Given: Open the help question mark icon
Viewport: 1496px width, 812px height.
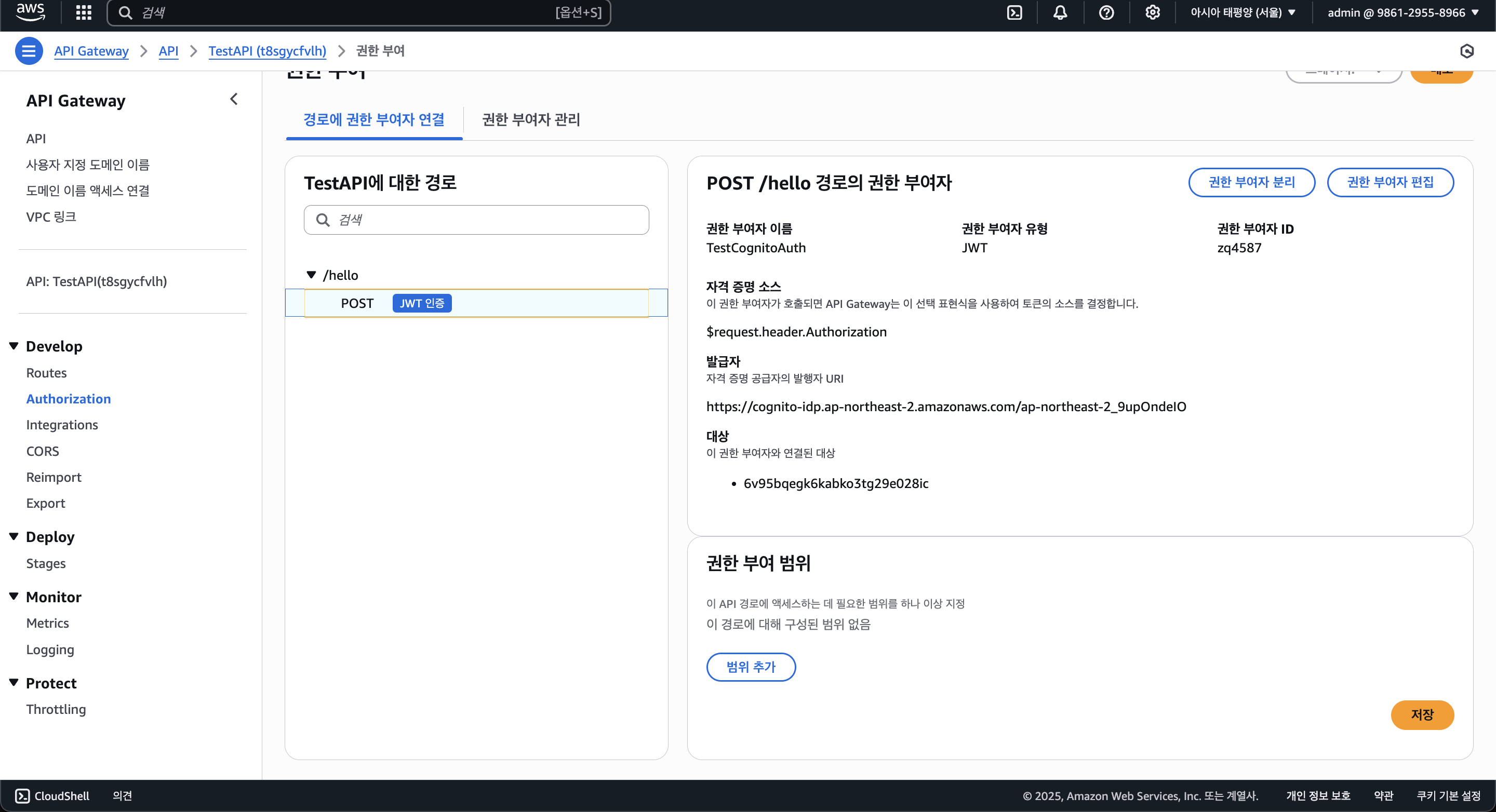Looking at the screenshot, I should coord(1106,12).
